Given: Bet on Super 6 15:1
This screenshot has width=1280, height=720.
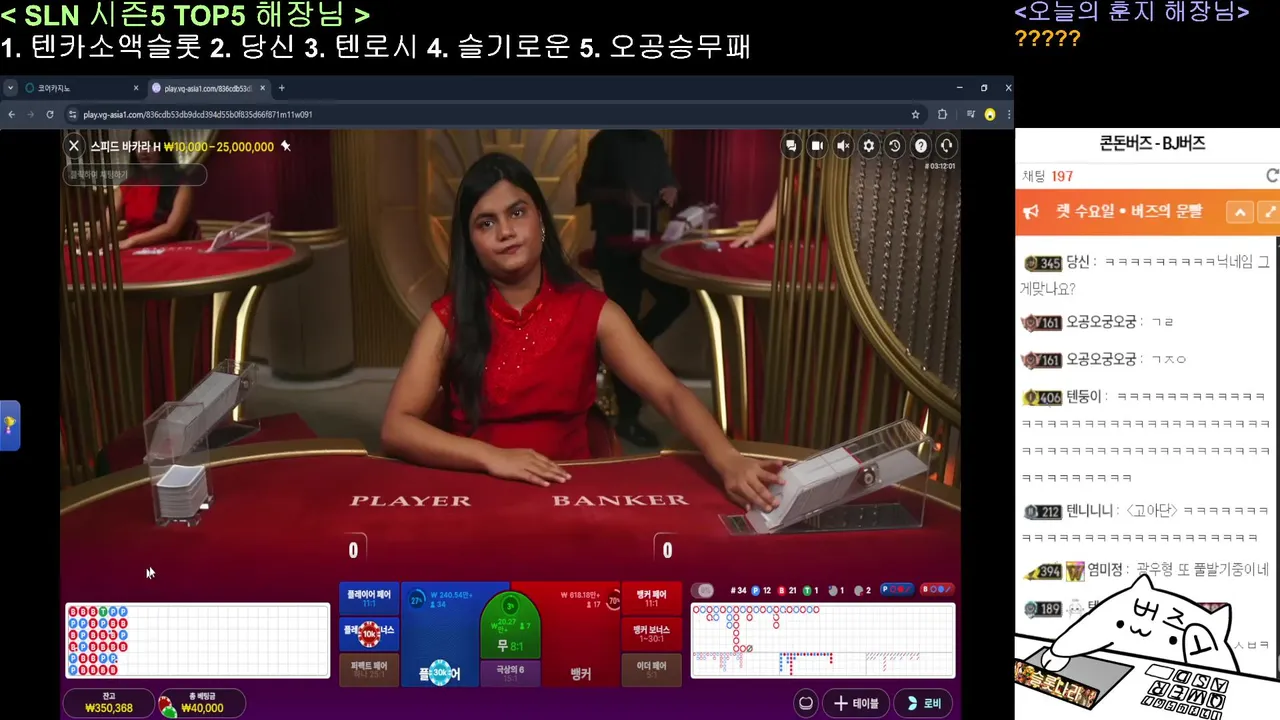Looking at the screenshot, I should 510,673.
